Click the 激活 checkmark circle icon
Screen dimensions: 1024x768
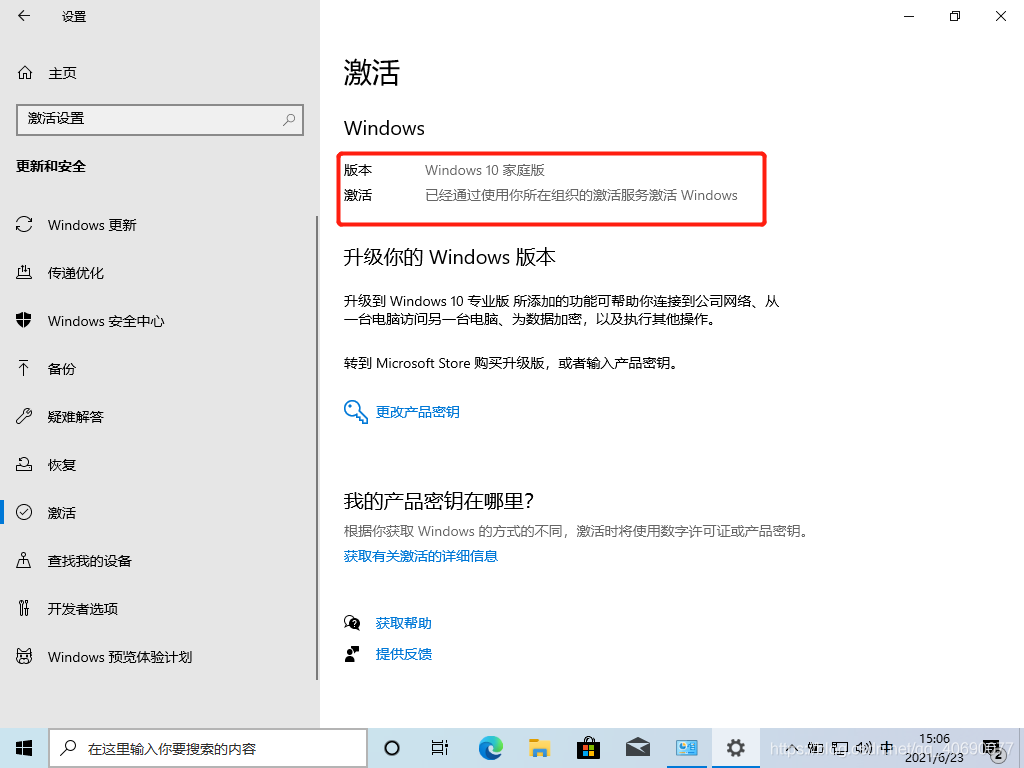[24, 512]
